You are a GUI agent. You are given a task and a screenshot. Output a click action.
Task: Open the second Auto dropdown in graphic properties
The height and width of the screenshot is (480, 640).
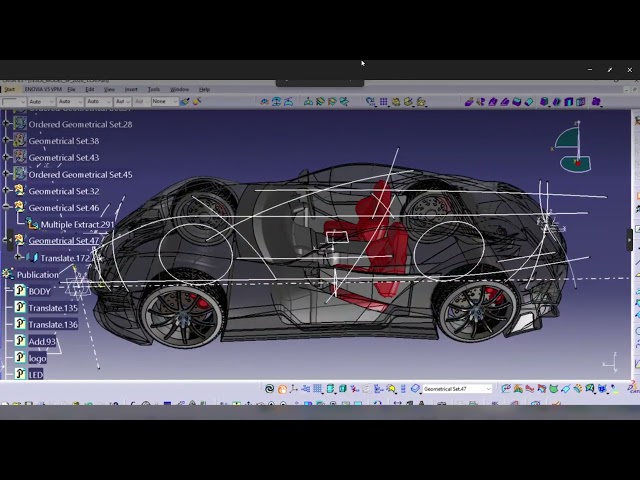tap(70, 102)
